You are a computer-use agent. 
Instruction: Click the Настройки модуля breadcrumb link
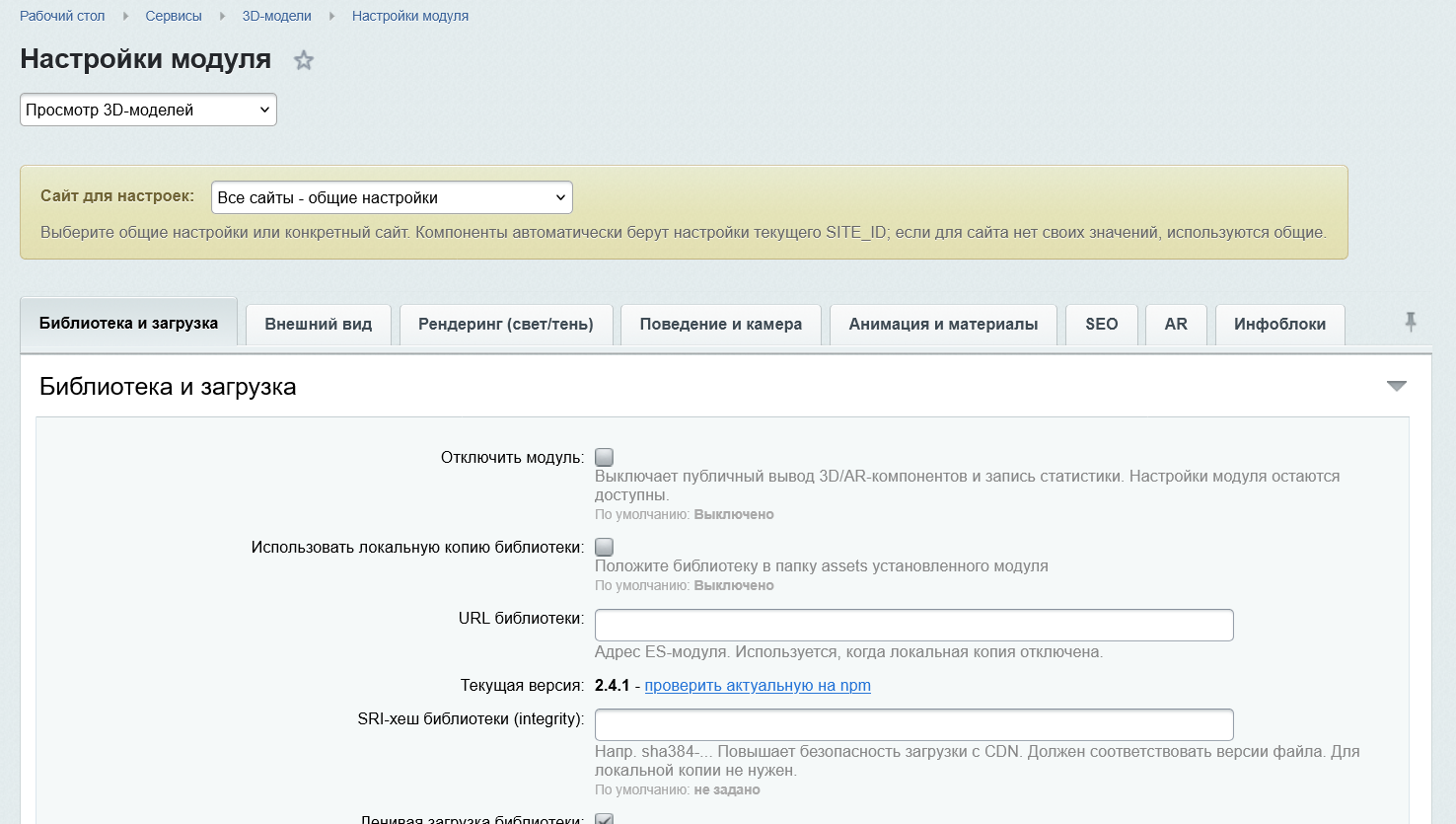pos(410,16)
